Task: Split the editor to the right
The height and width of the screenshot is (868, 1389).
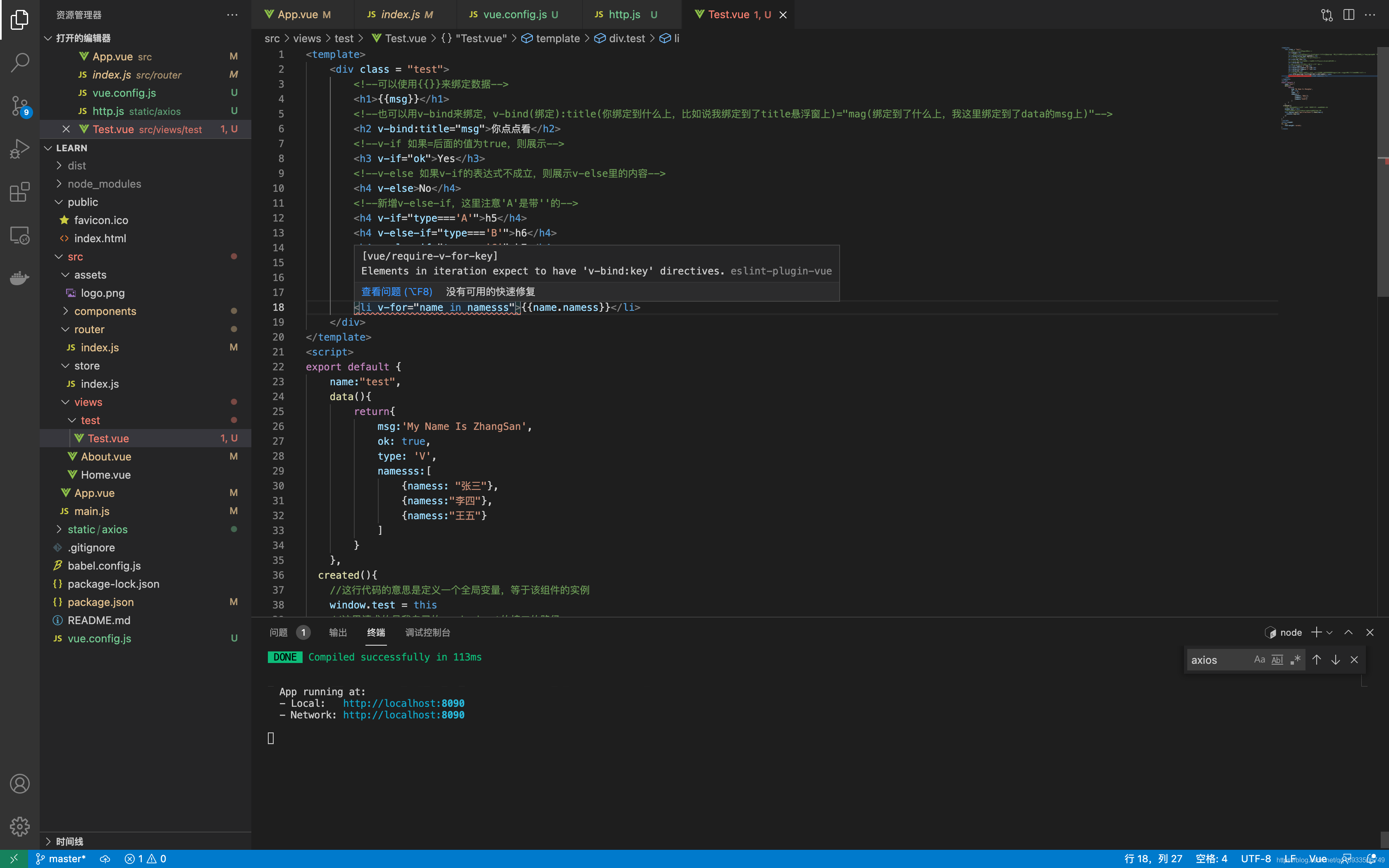Action: (x=1349, y=15)
